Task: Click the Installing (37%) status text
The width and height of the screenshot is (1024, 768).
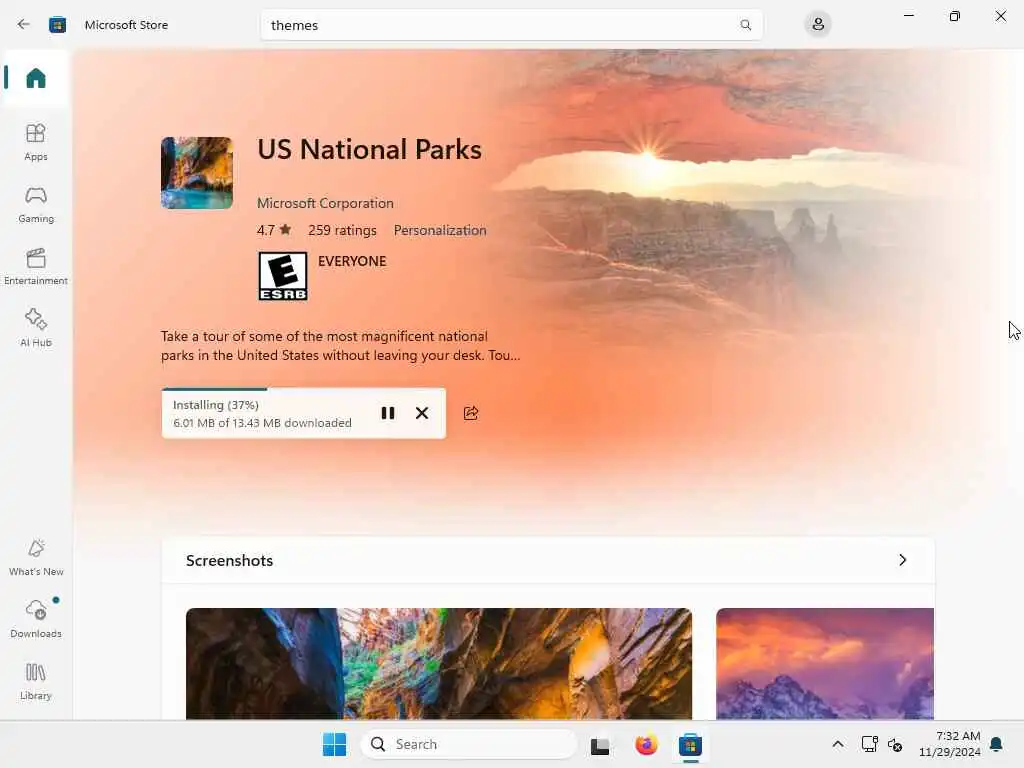Action: (x=216, y=405)
